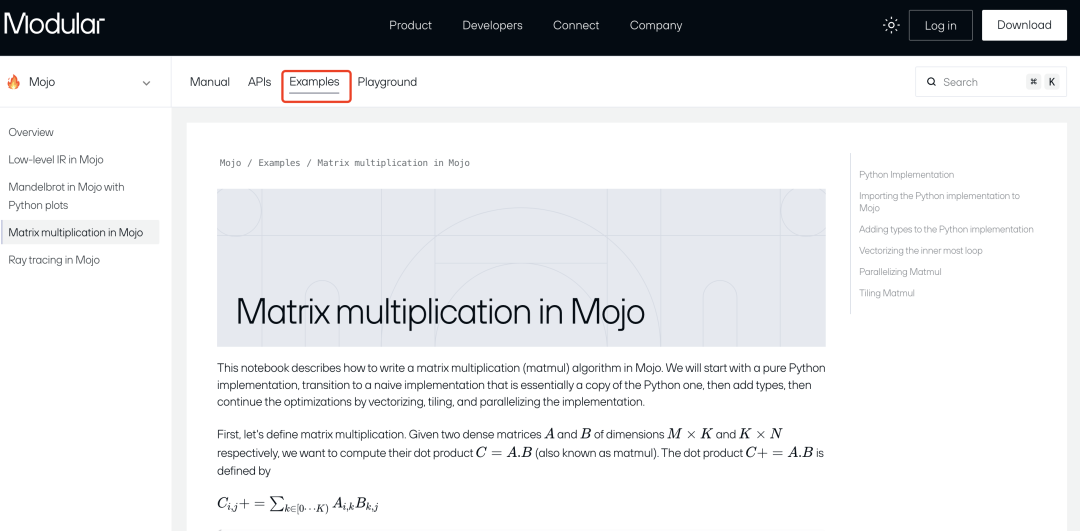Switch to the APIs tab
The width and height of the screenshot is (1080, 531).
260,82
